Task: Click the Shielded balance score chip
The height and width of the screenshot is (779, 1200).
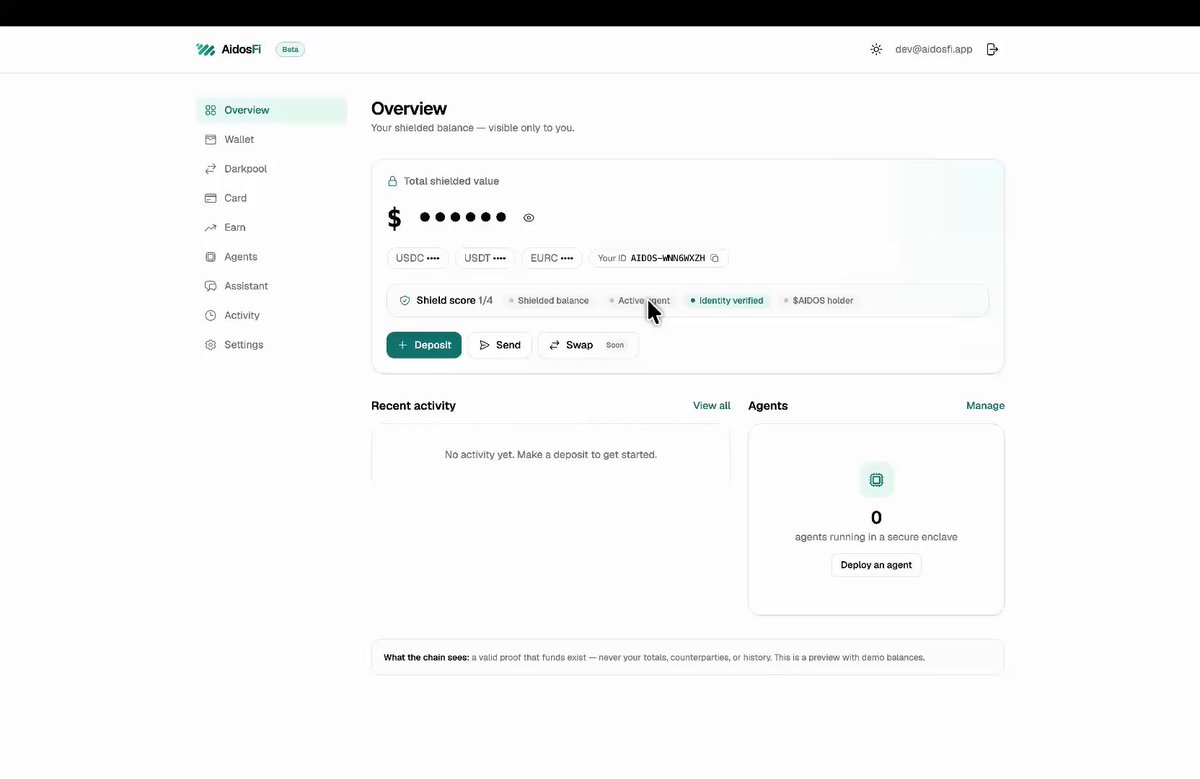Action: (548, 300)
